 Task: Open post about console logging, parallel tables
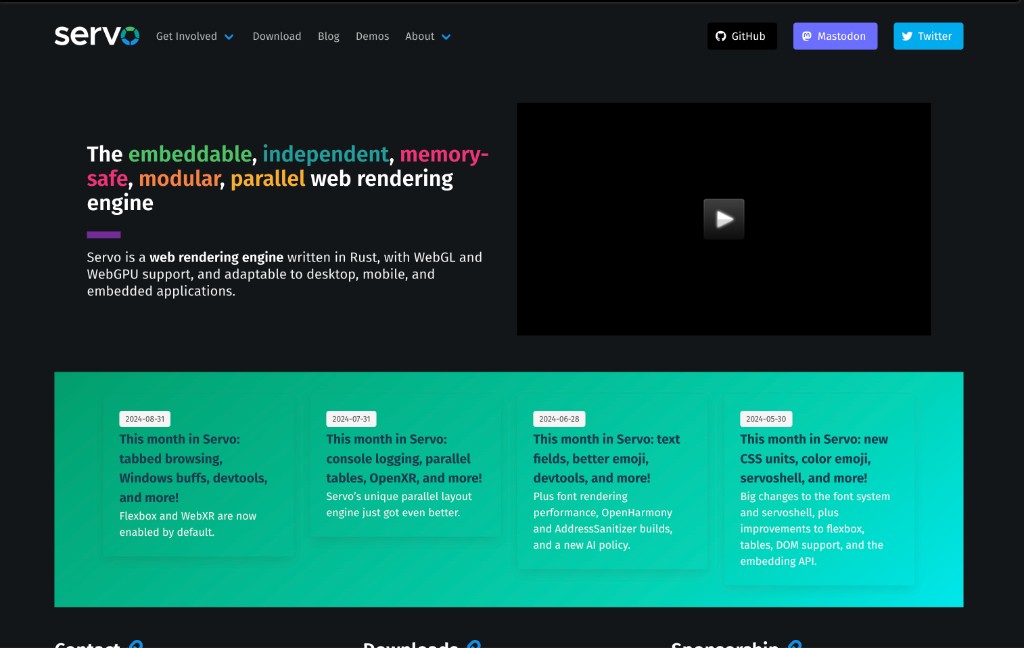404,458
